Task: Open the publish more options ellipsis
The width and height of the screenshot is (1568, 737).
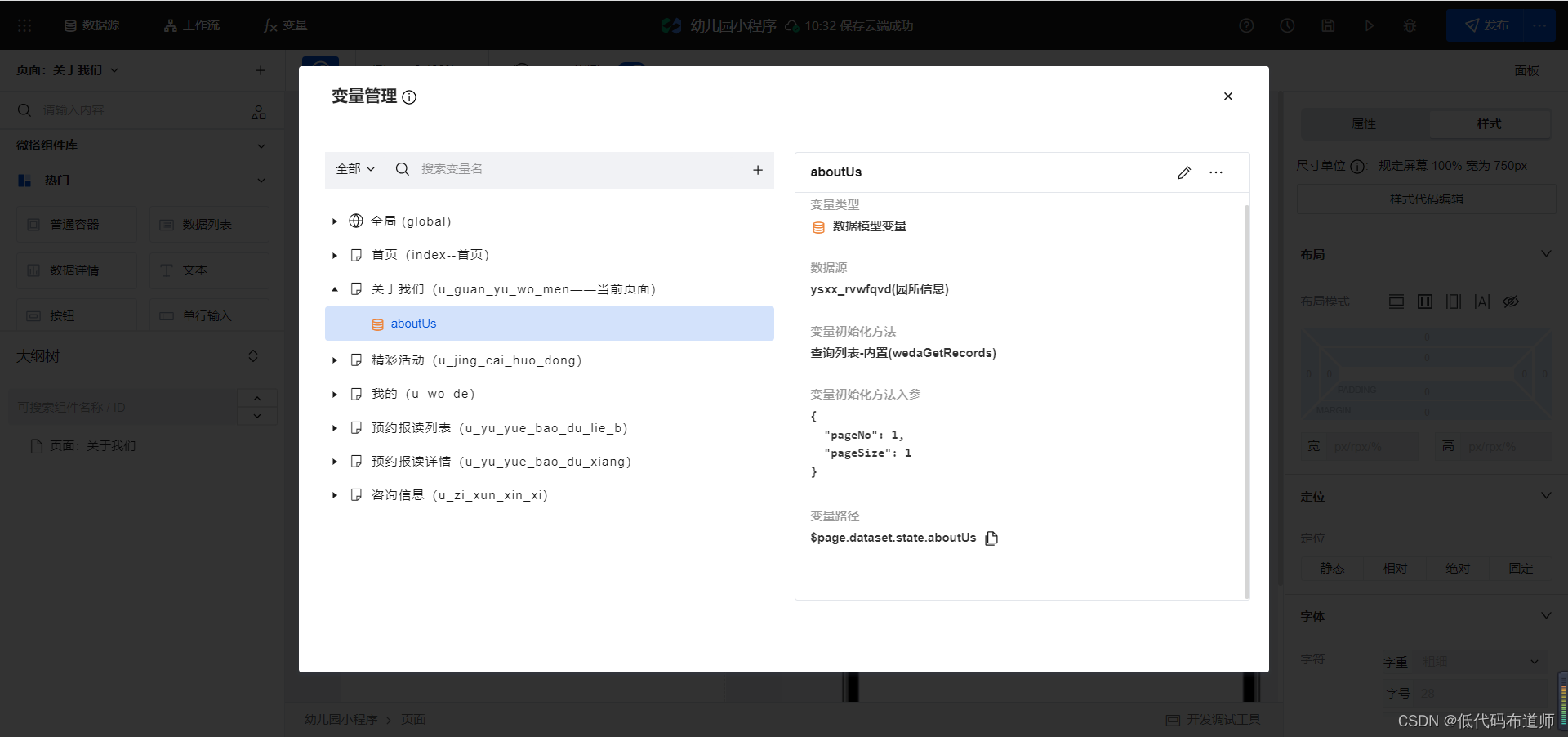Action: 1539,25
